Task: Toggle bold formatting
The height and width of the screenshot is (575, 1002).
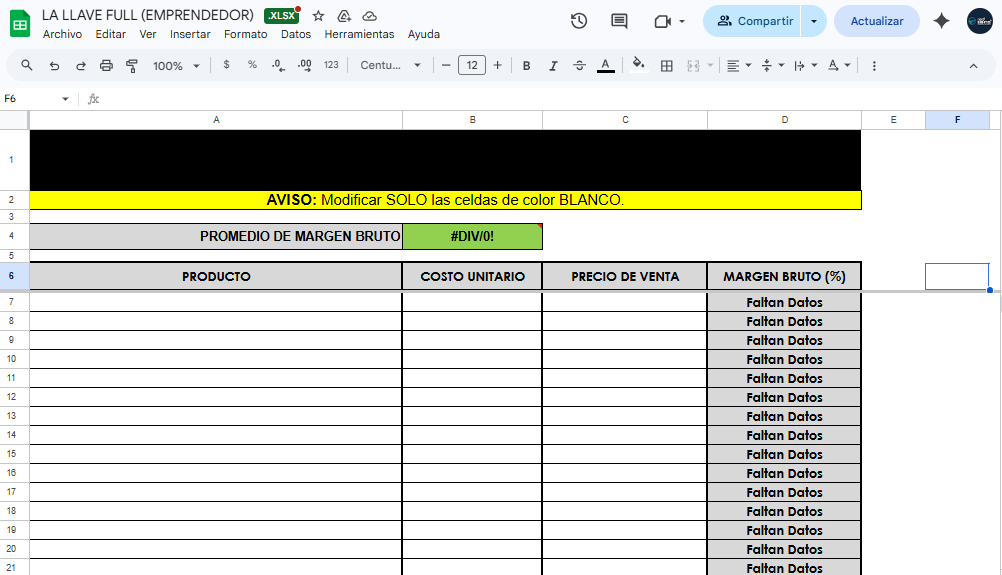Action: (526, 66)
